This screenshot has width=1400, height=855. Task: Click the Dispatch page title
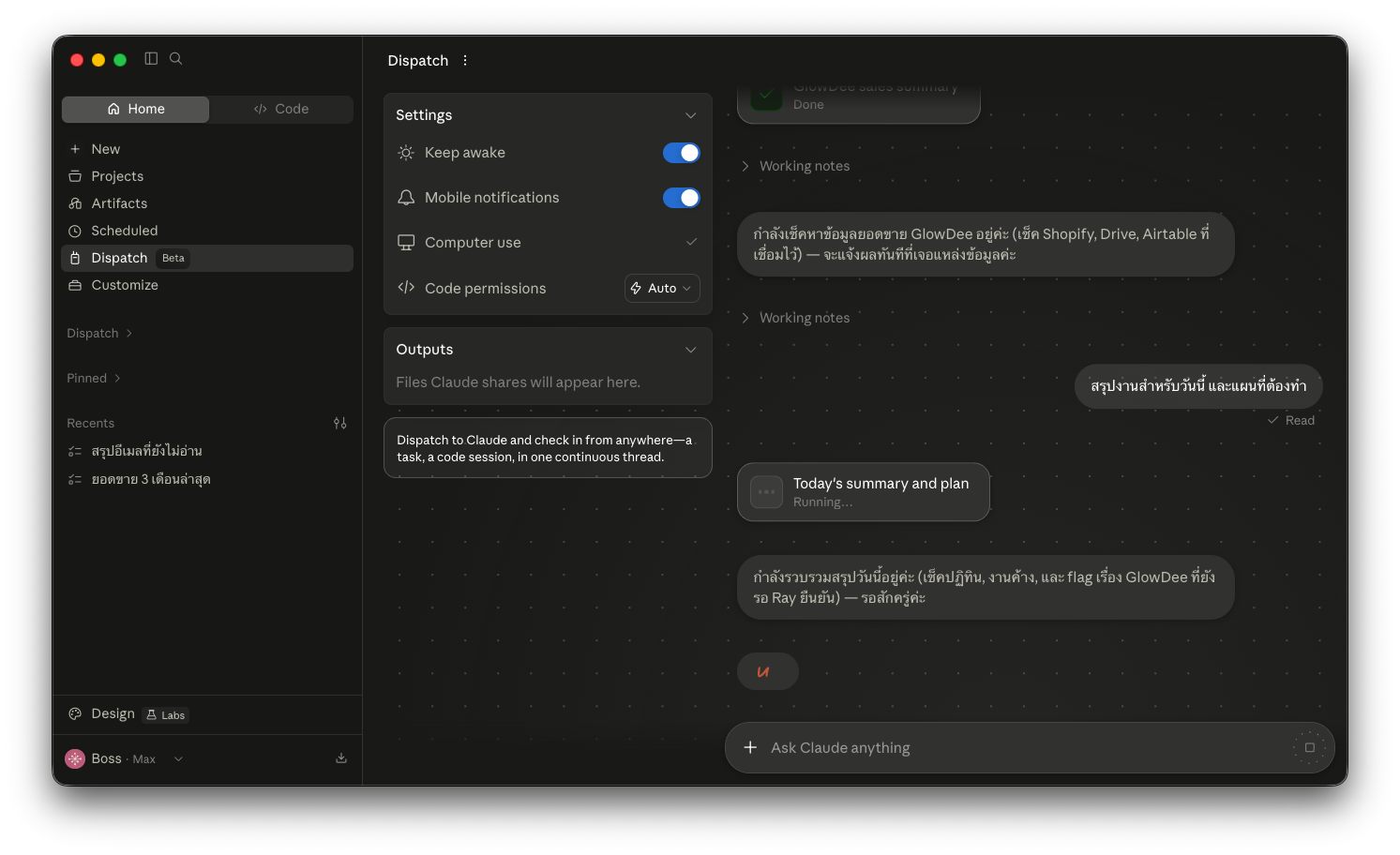click(x=418, y=60)
